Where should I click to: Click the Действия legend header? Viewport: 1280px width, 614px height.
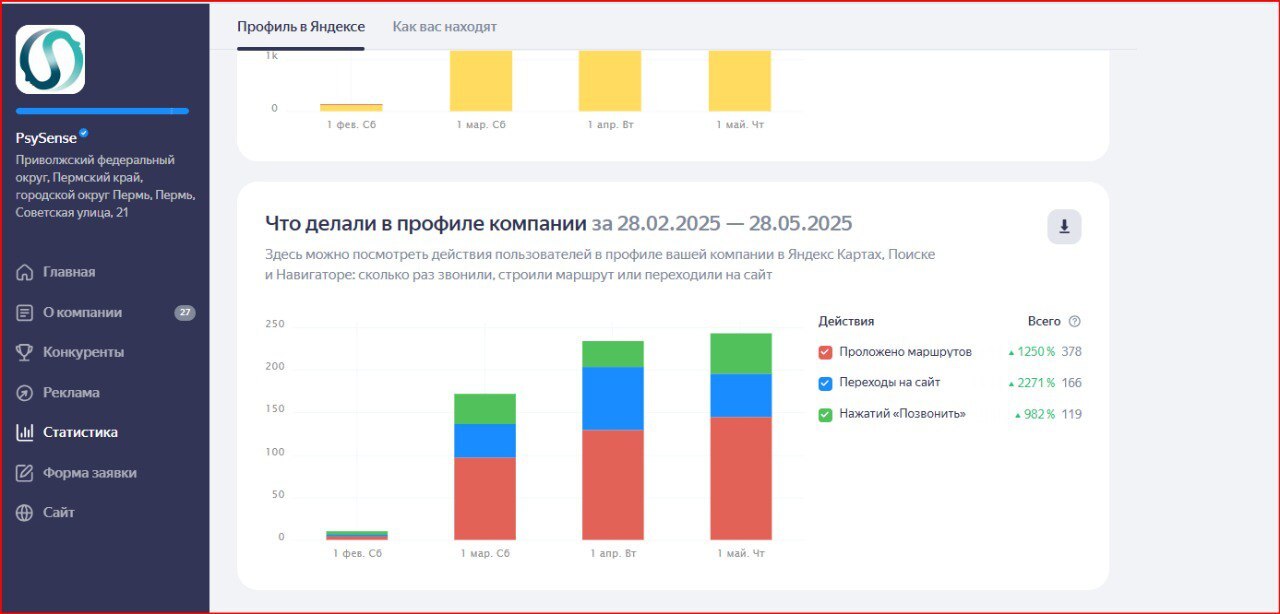[846, 321]
